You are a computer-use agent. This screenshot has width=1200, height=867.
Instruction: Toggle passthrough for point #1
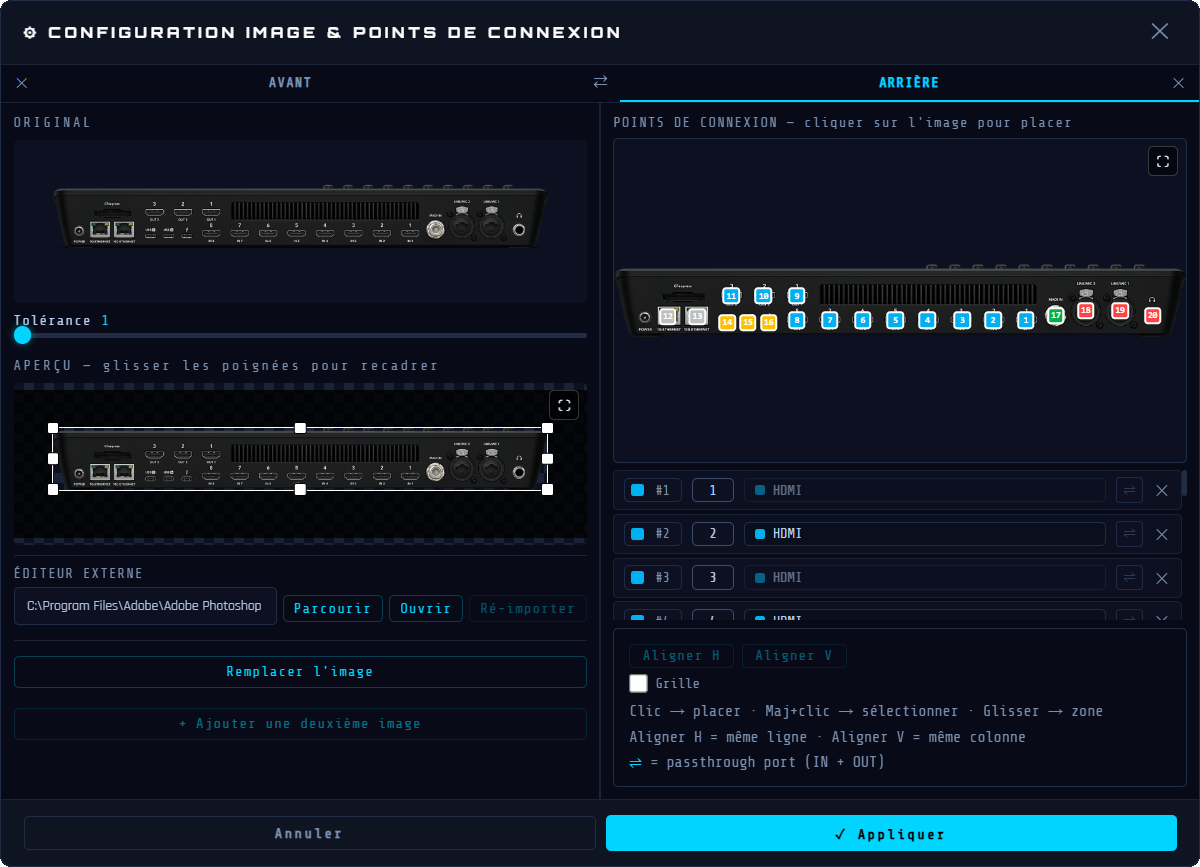pyautogui.click(x=1129, y=490)
